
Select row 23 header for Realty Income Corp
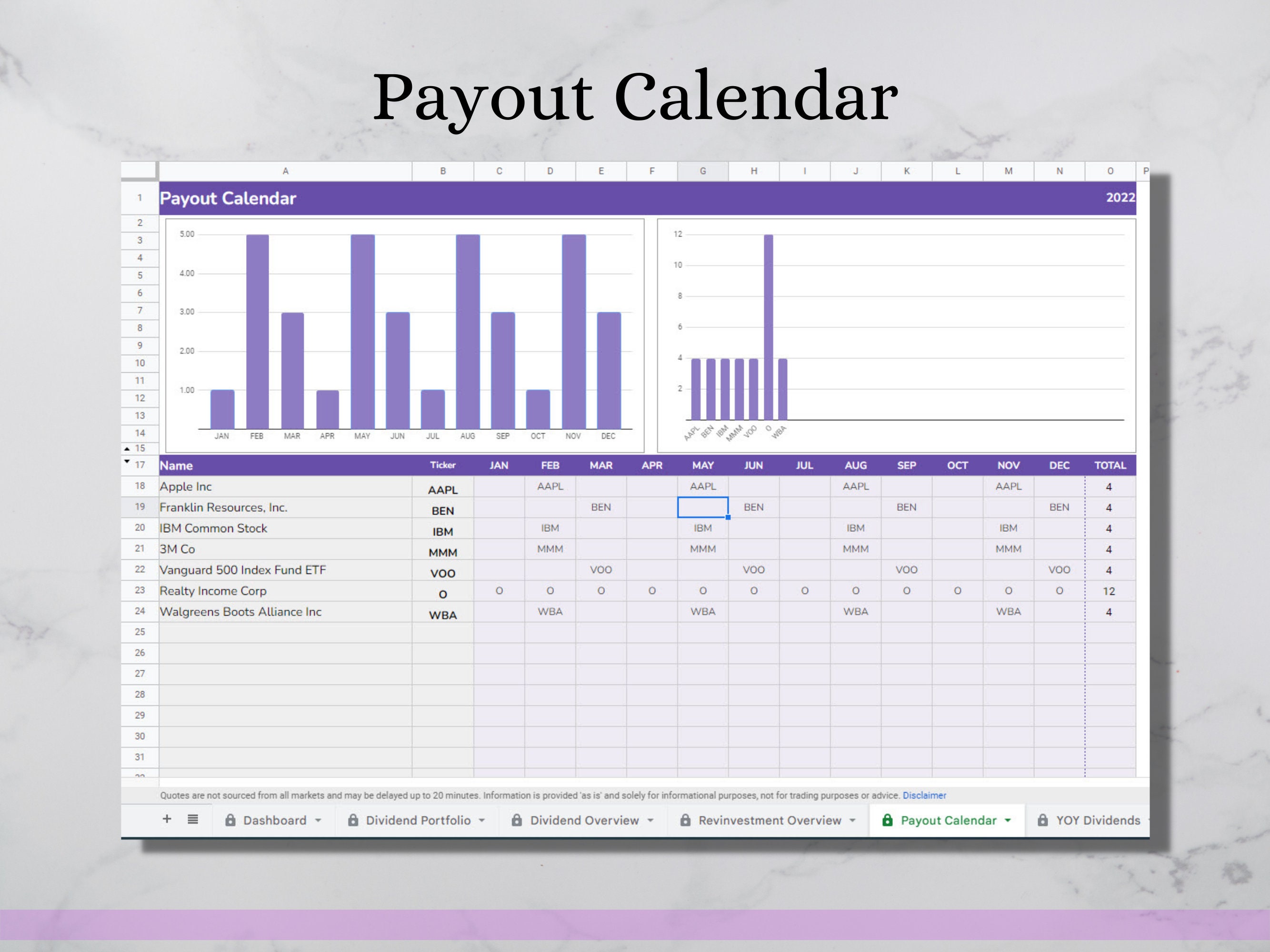coord(140,591)
